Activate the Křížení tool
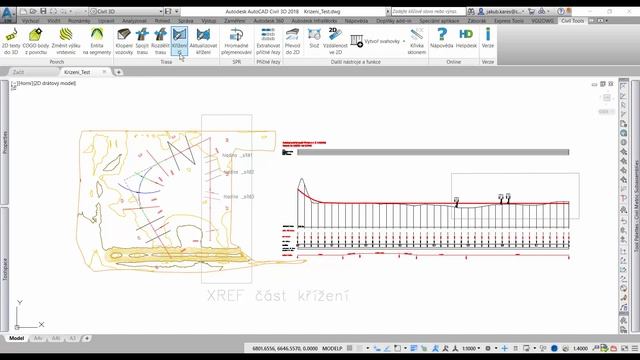The width and height of the screenshot is (640, 360). (x=179, y=41)
